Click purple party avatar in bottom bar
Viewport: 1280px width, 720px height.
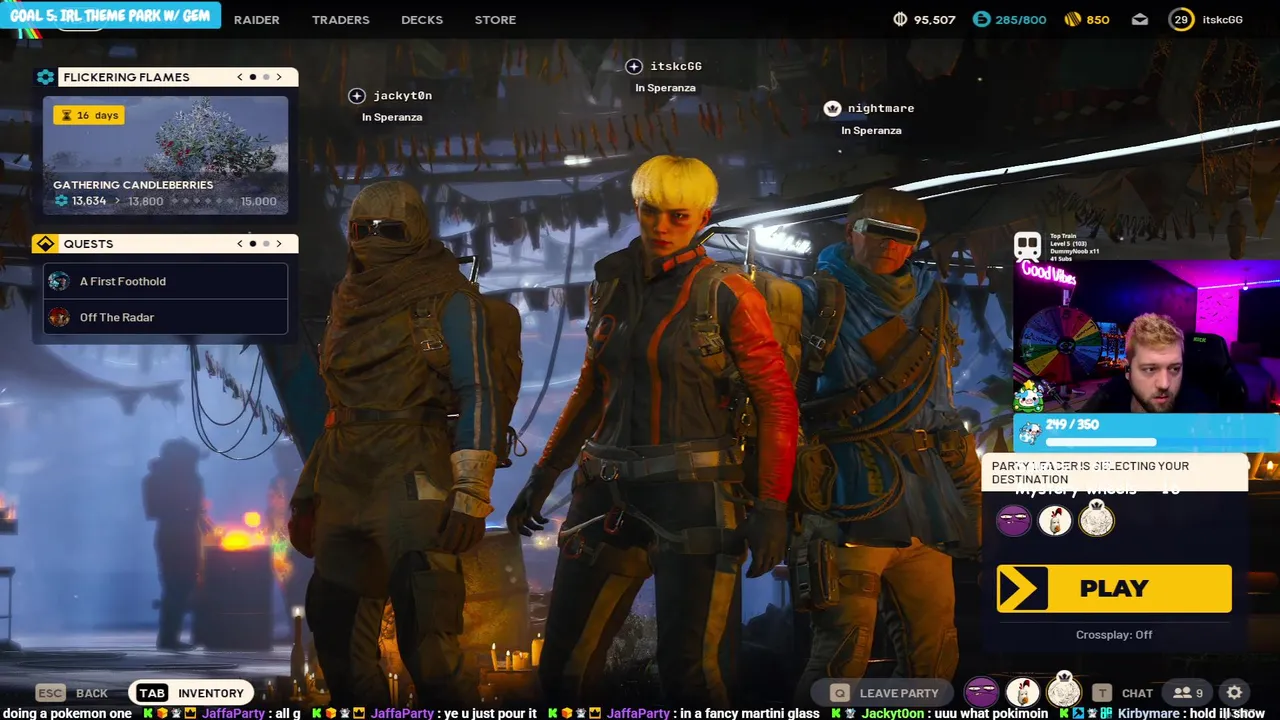tap(981, 692)
